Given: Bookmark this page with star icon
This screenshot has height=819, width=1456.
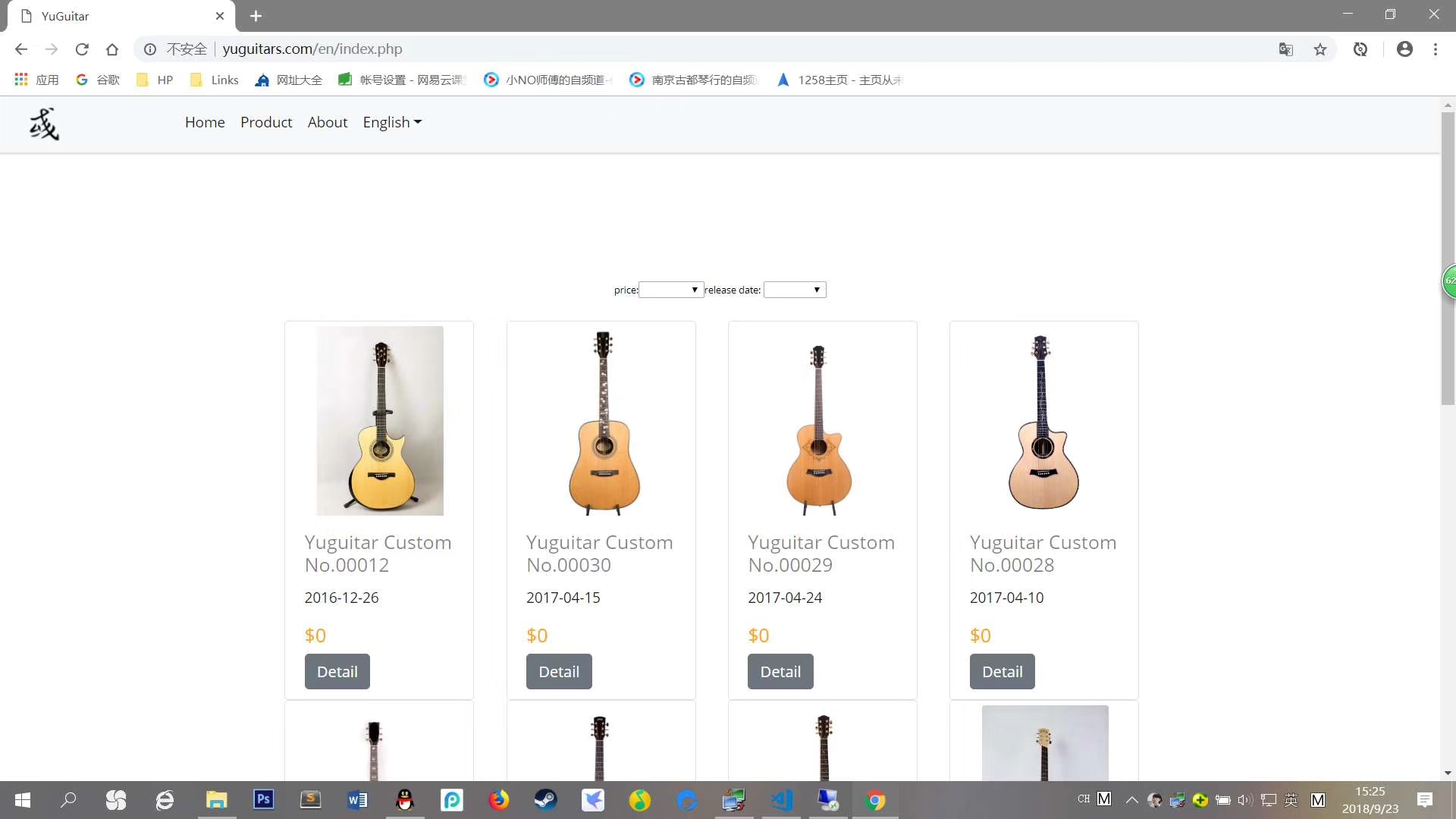Looking at the screenshot, I should (x=1320, y=49).
